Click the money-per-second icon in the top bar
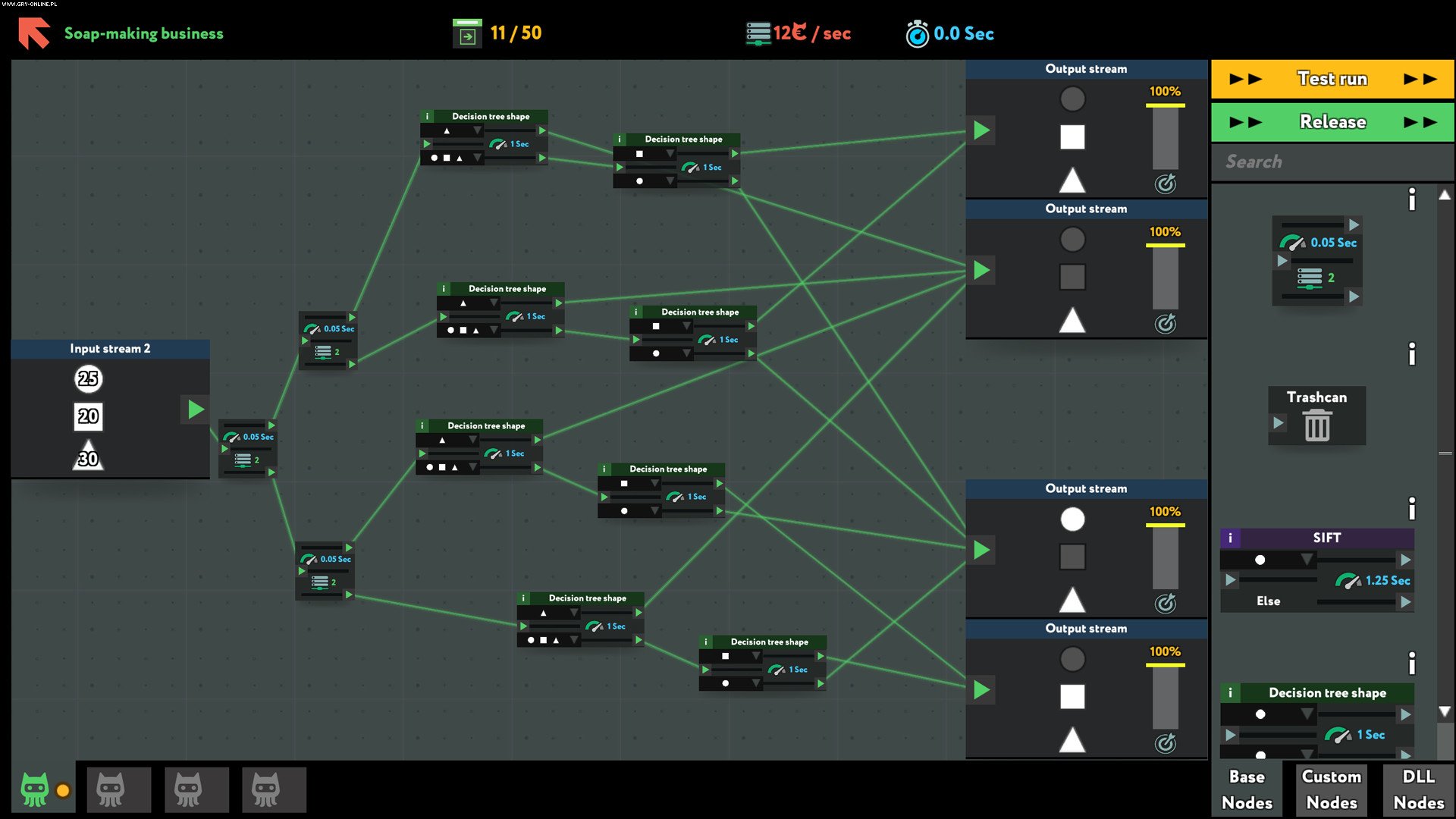The width and height of the screenshot is (1456, 819). (758, 33)
